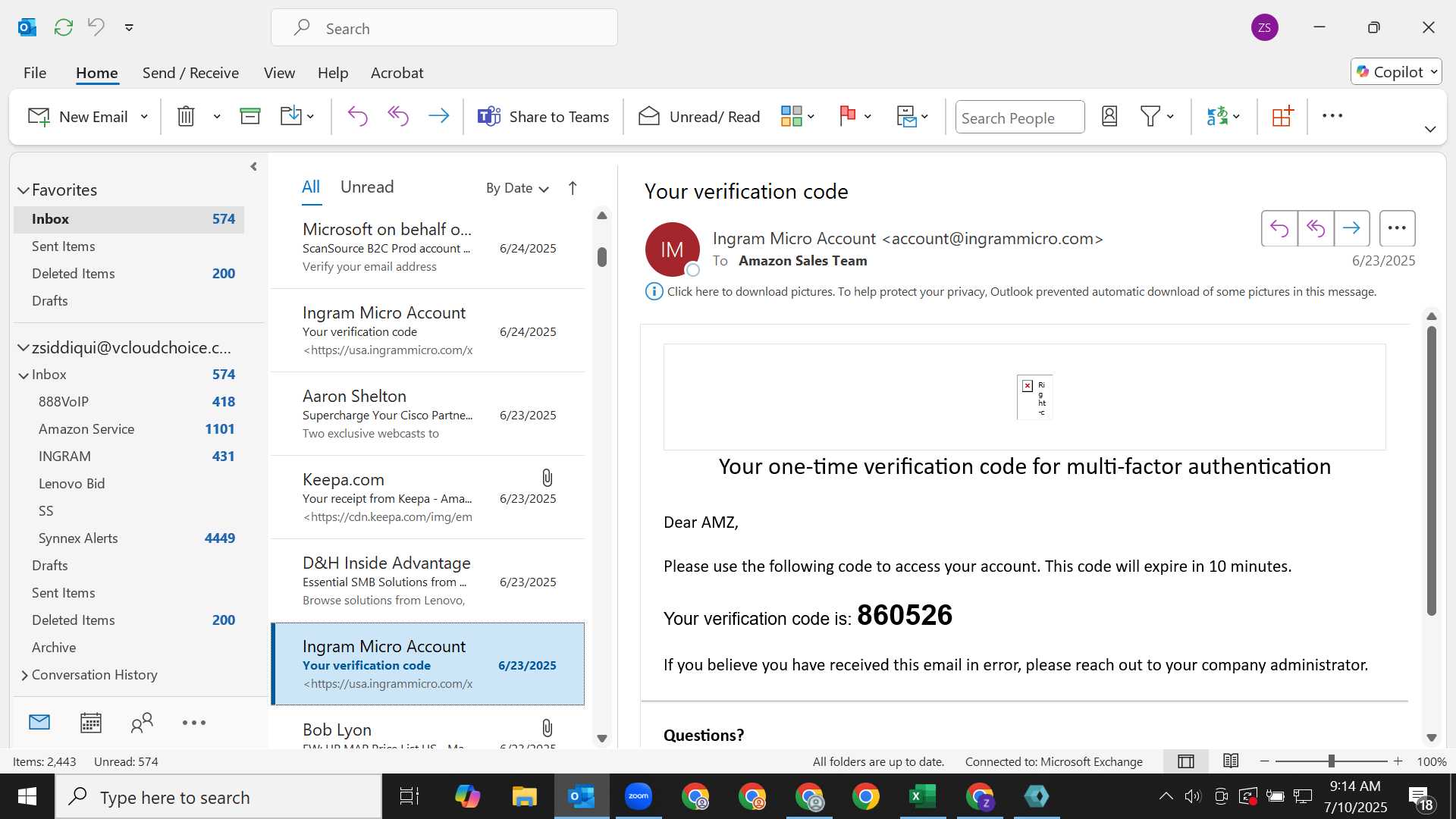The height and width of the screenshot is (819, 1456).
Task: Click the zoom out minus button
Action: [1264, 761]
